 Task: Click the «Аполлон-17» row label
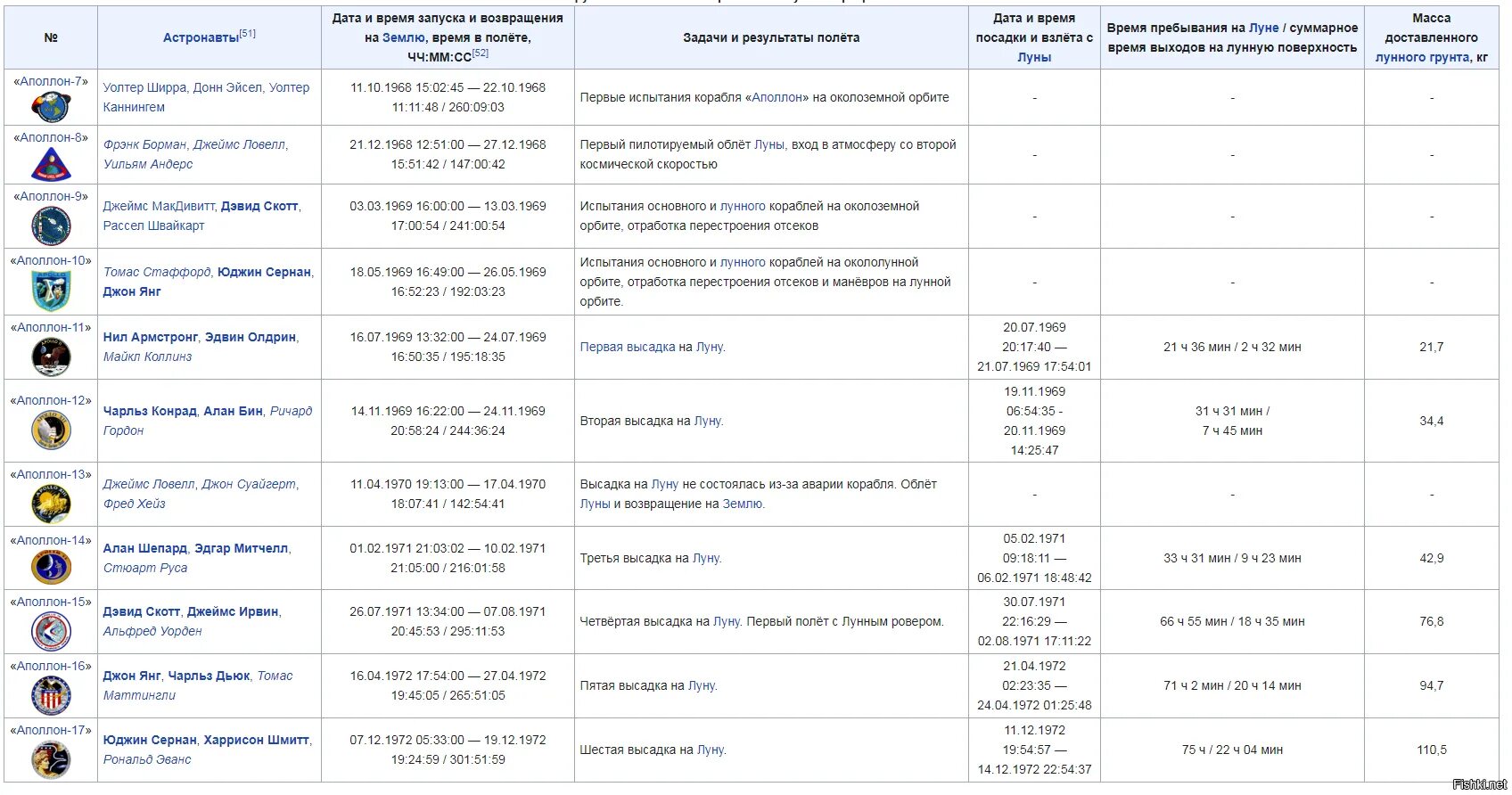(x=51, y=730)
